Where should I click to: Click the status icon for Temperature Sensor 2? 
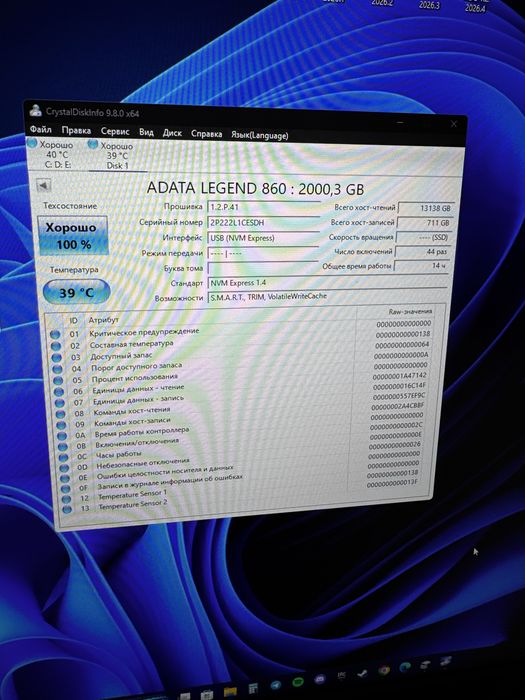point(67,508)
